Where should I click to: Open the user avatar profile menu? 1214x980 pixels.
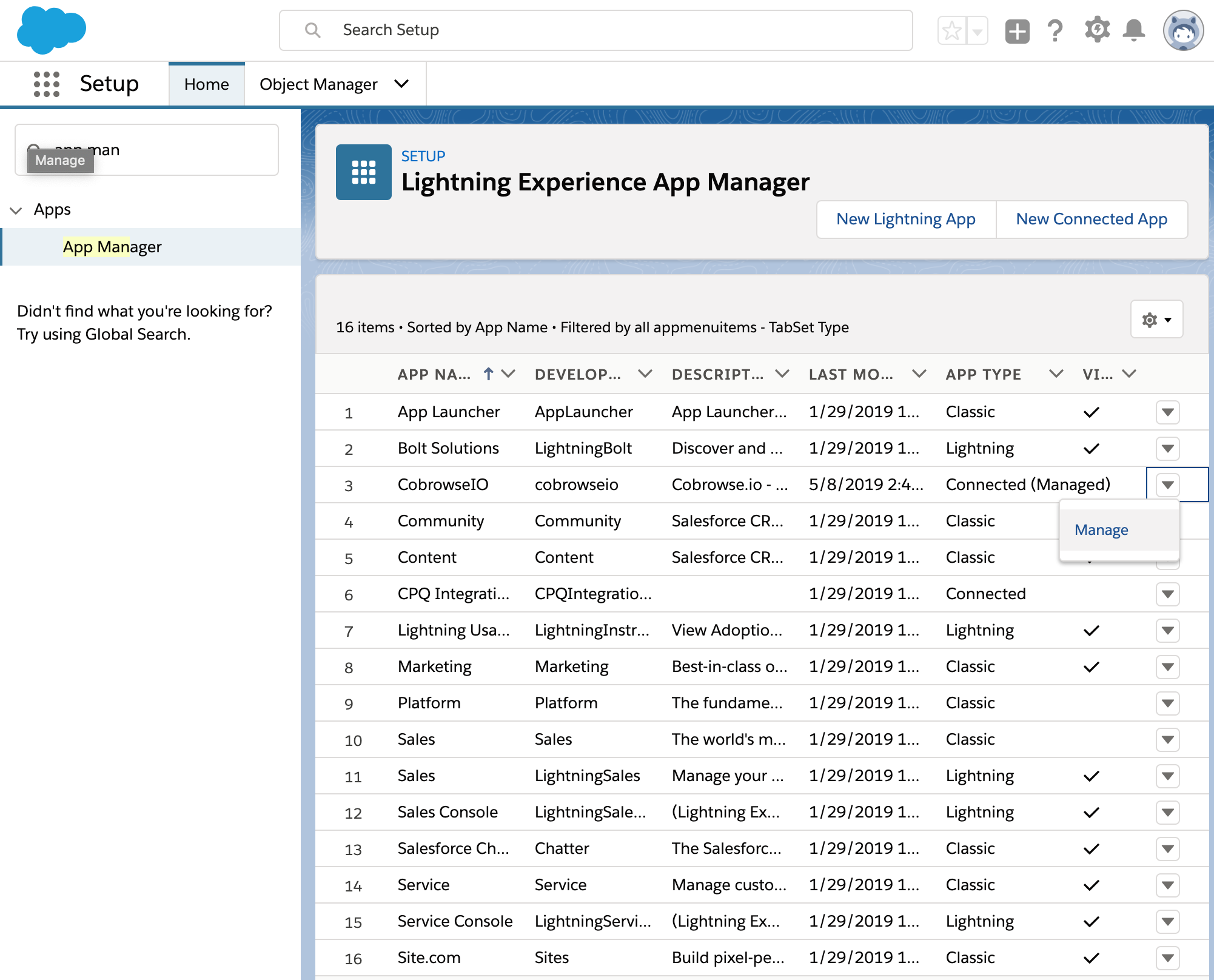pos(1183,30)
